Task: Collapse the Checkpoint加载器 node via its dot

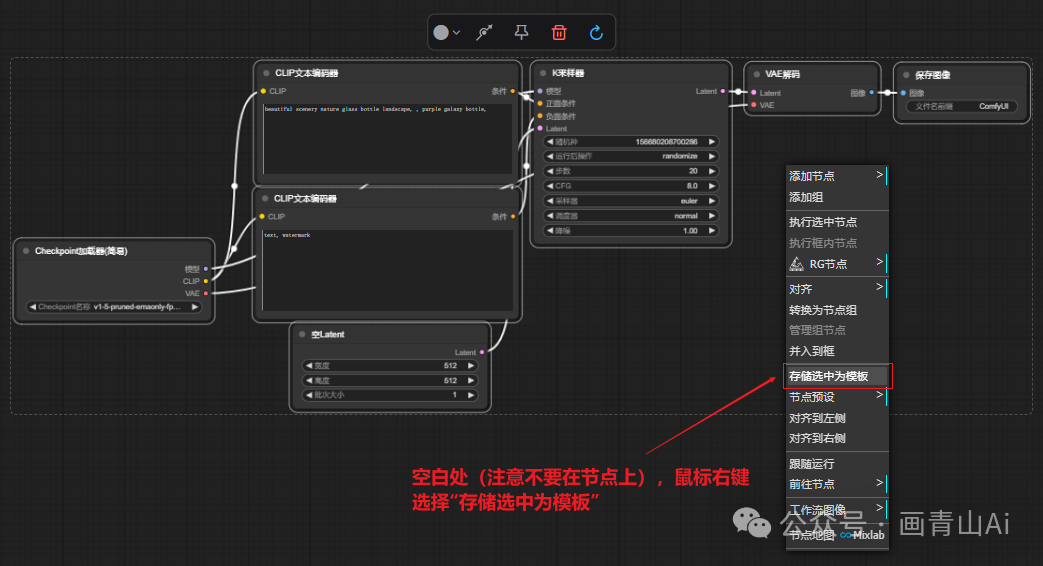Action: pyautogui.click(x=26, y=251)
